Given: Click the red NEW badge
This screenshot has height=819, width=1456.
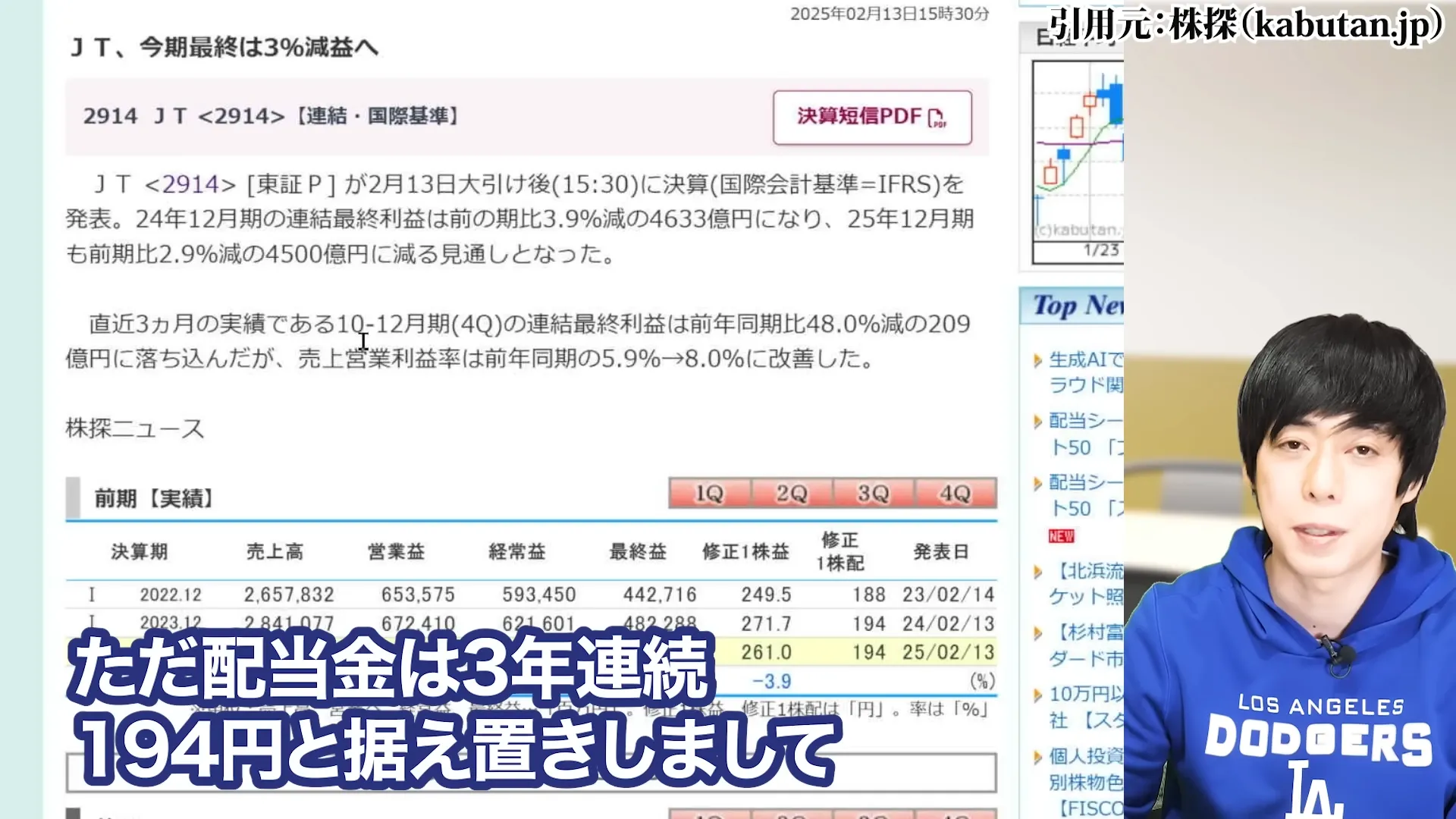Looking at the screenshot, I should tap(1061, 536).
